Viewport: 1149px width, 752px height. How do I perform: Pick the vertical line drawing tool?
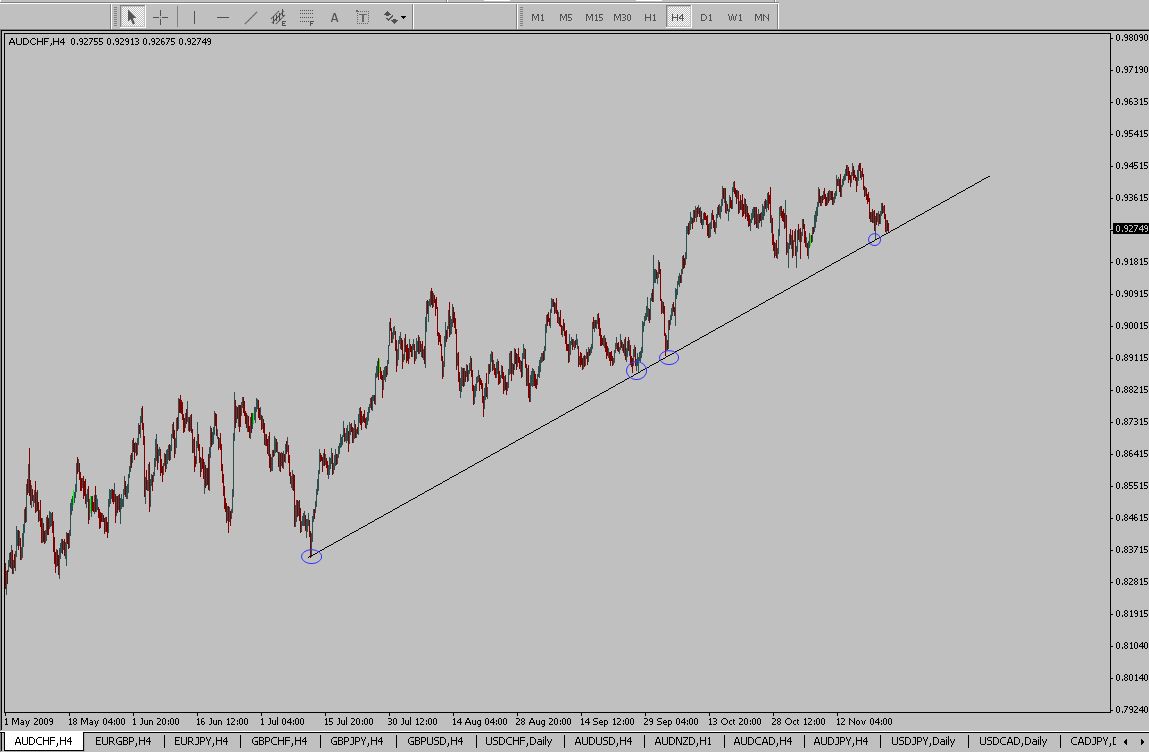click(194, 17)
